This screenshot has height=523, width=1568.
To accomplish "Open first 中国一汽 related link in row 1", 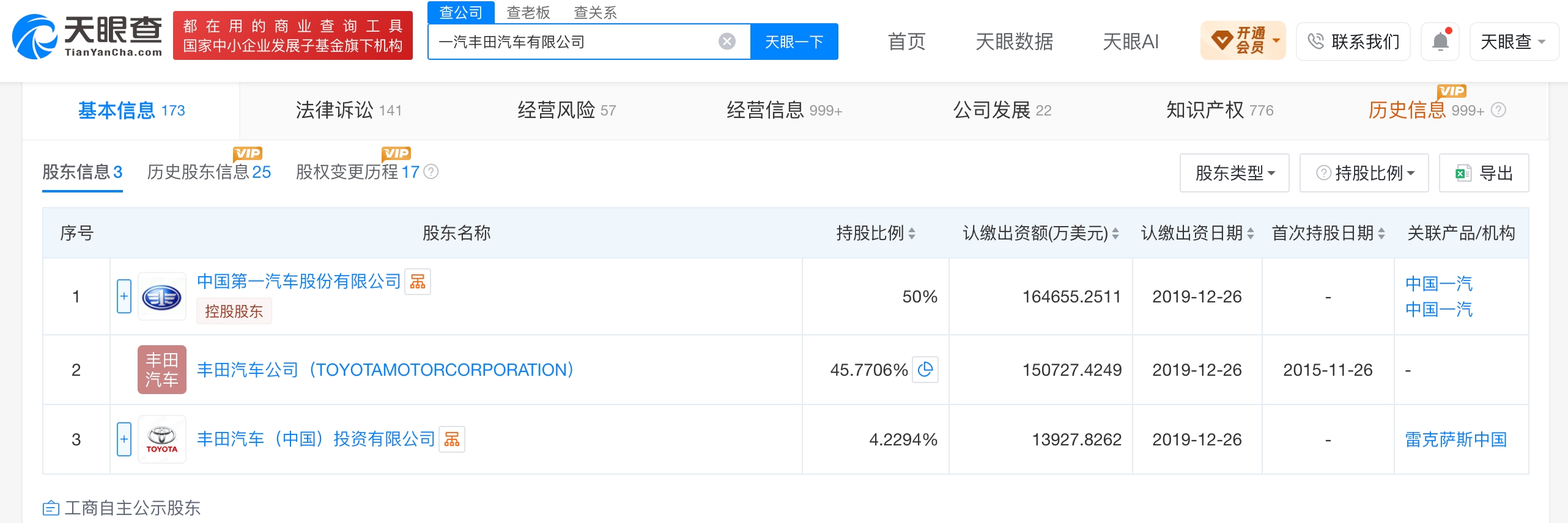I will [x=1439, y=283].
